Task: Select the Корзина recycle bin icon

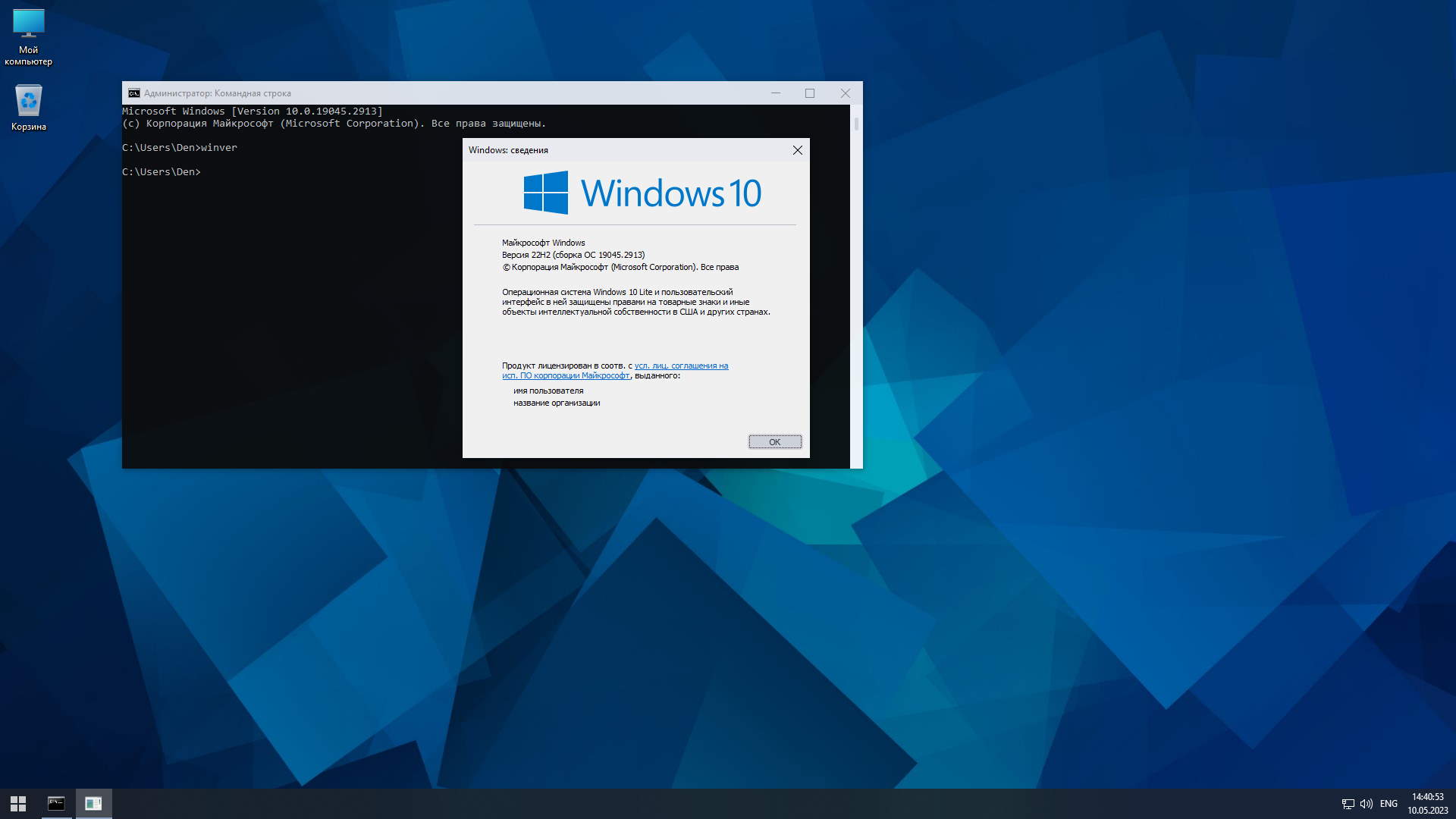Action: [x=28, y=107]
